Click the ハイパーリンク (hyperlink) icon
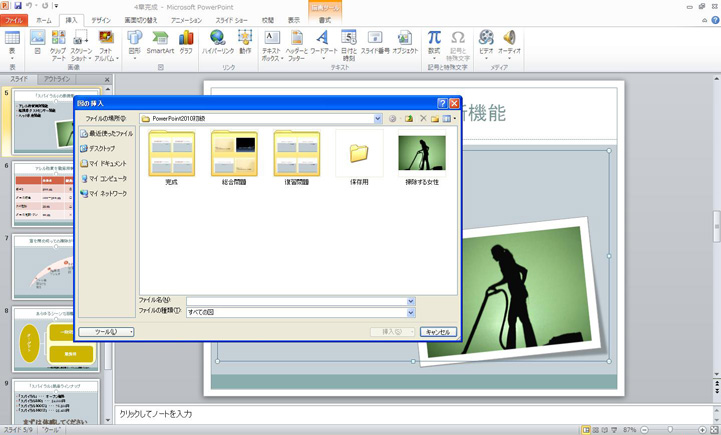The width and height of the screenshot is (721, 435). [217, 41]
